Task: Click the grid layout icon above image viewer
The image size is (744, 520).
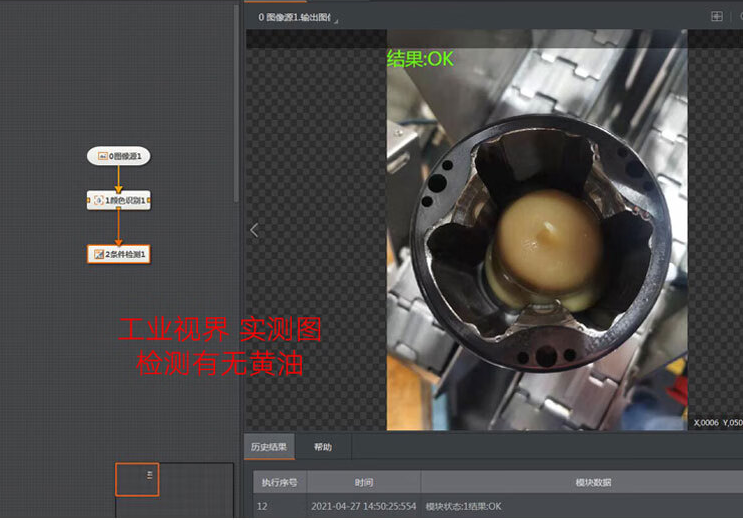Action: (x=716, y=16)
